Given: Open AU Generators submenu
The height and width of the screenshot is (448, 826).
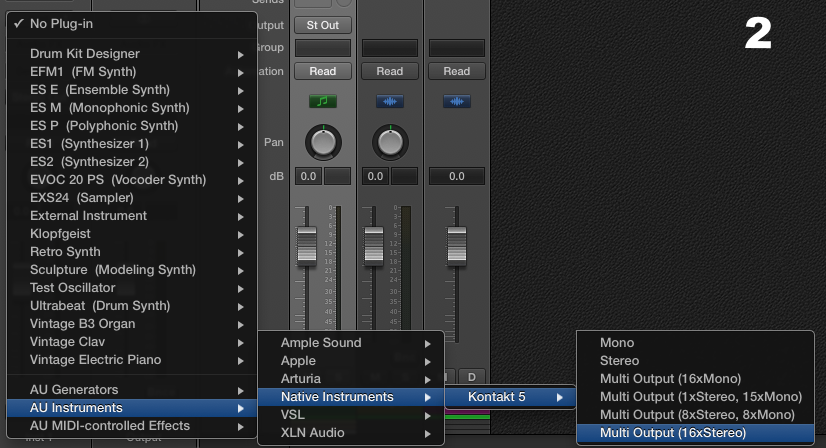Looking at the screenshot, I should [x=132, y=390].
